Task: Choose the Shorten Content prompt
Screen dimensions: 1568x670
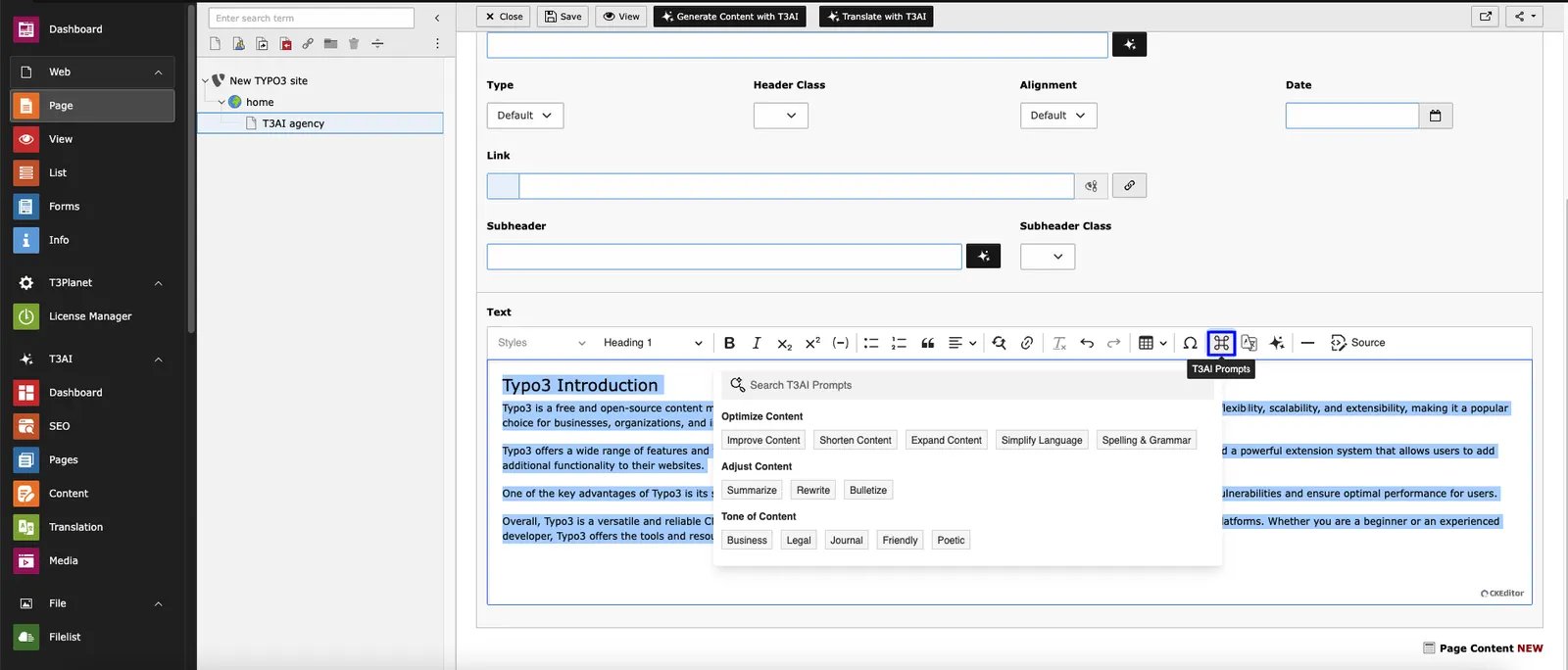Action: coord(856,440)
